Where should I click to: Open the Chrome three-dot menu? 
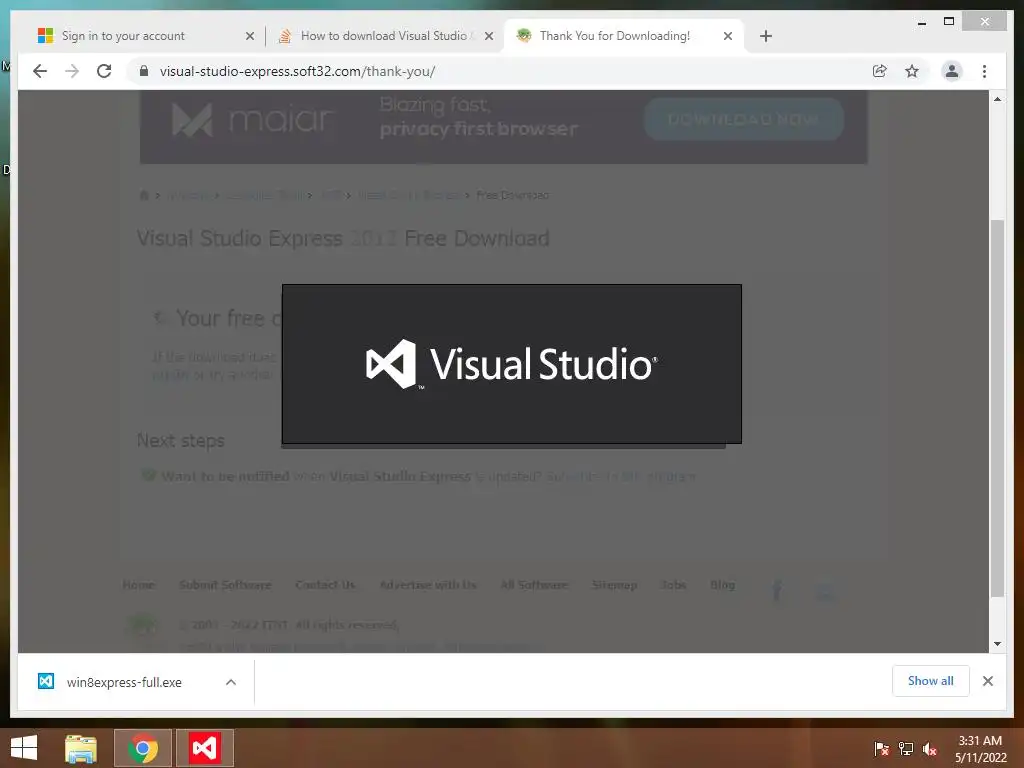[984, 71]
